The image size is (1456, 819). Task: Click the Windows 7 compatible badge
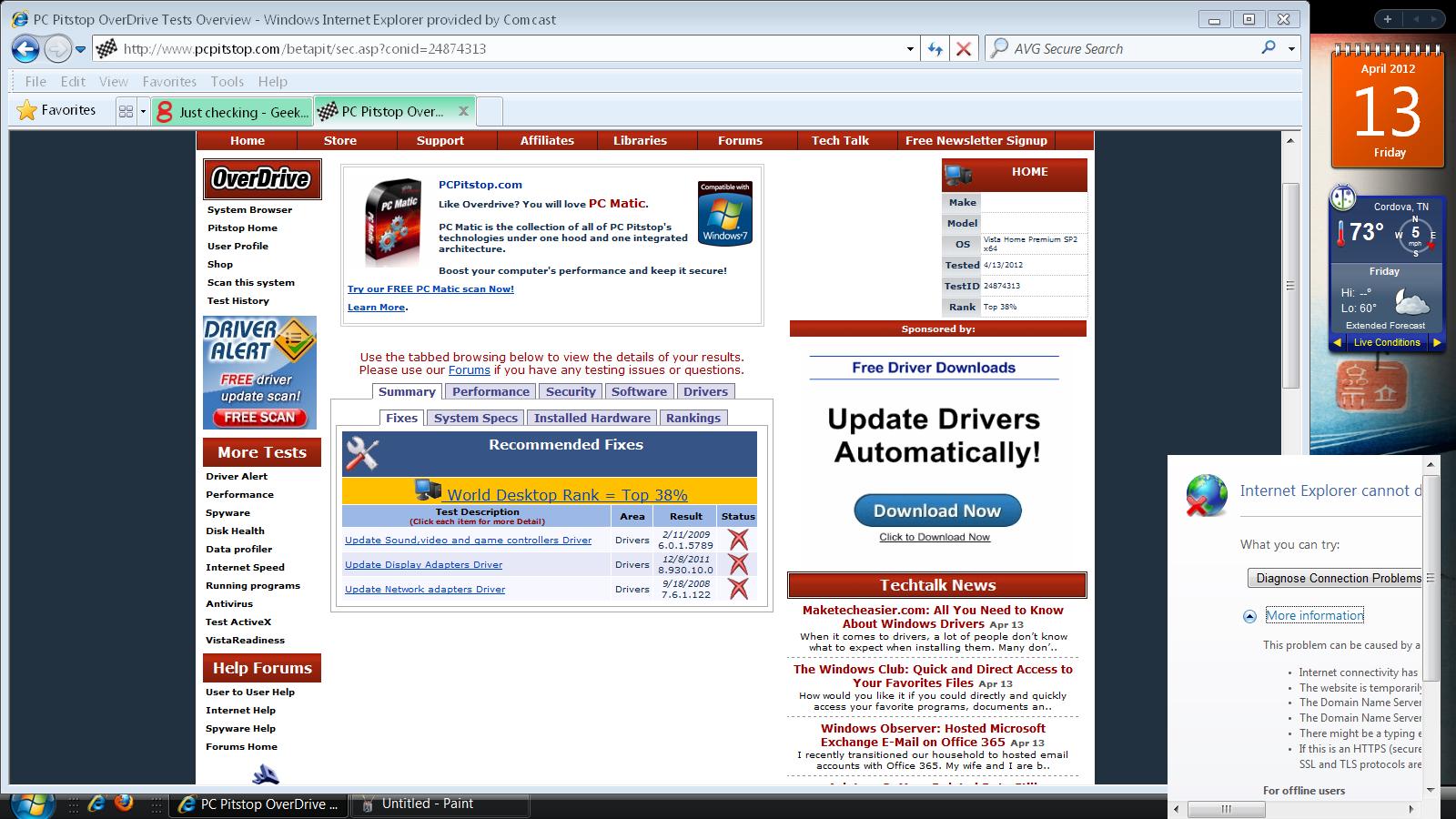[x=724, y=213]
